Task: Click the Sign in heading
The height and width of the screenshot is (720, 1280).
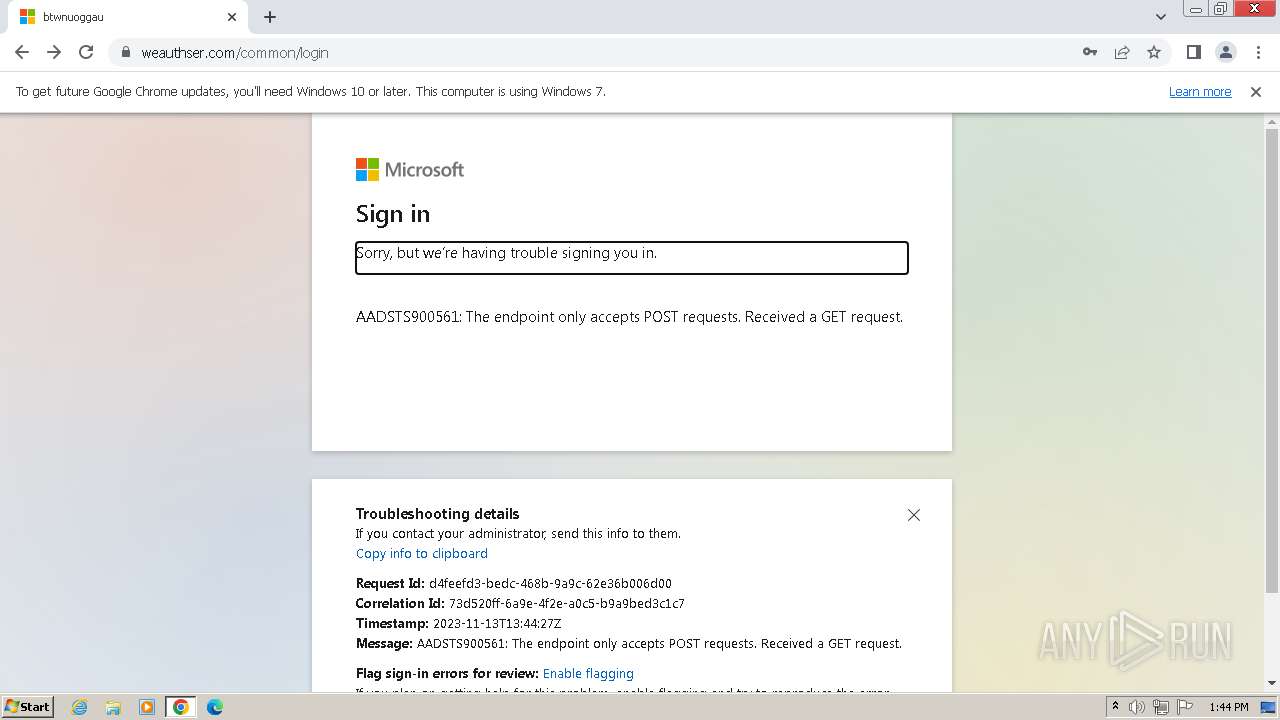Action: point(393,214)
